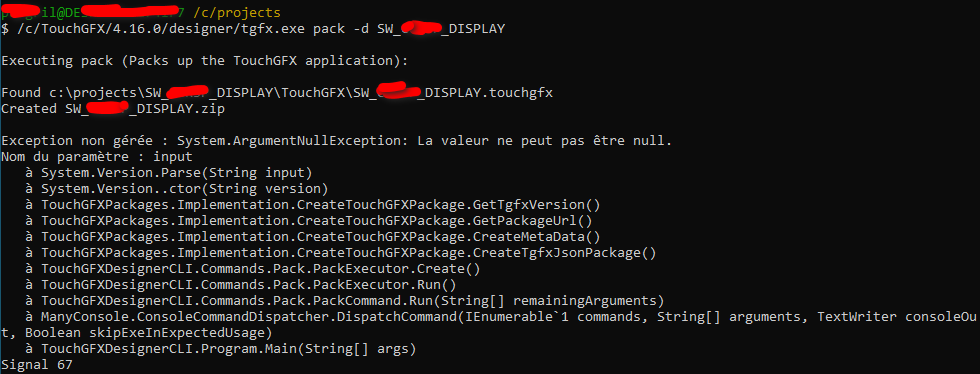Viewport: 980px width, 374px height.
Task: Click the 'Executing pack' status line
Action: click(205, 61)
